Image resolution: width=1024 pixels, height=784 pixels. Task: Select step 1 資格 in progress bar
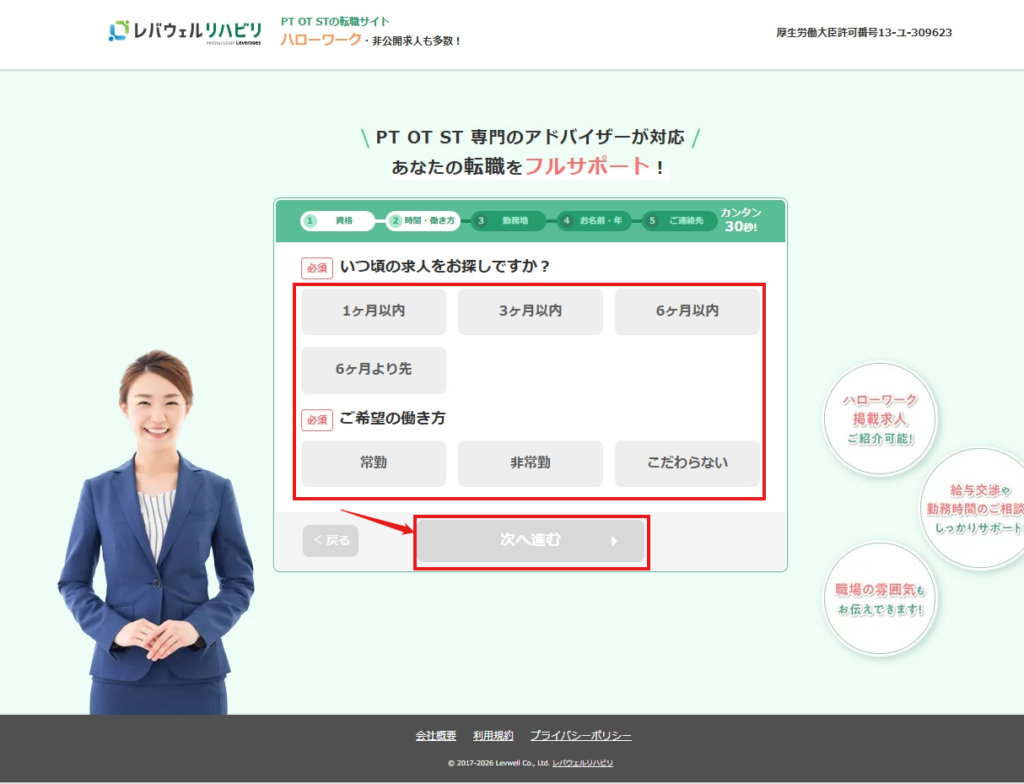point(336,221)
